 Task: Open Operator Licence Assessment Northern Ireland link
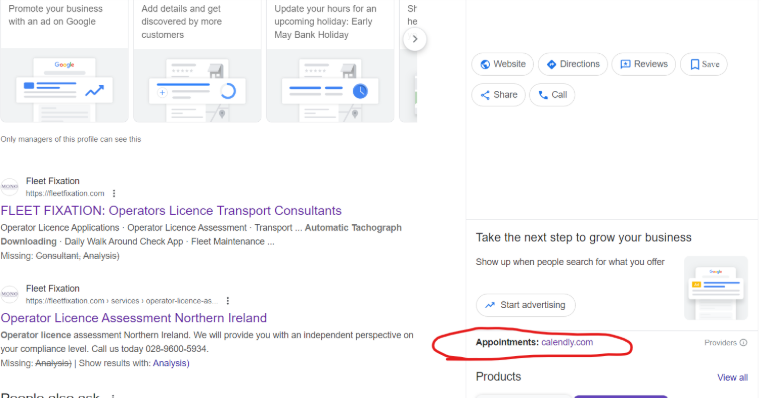point(133,318)
